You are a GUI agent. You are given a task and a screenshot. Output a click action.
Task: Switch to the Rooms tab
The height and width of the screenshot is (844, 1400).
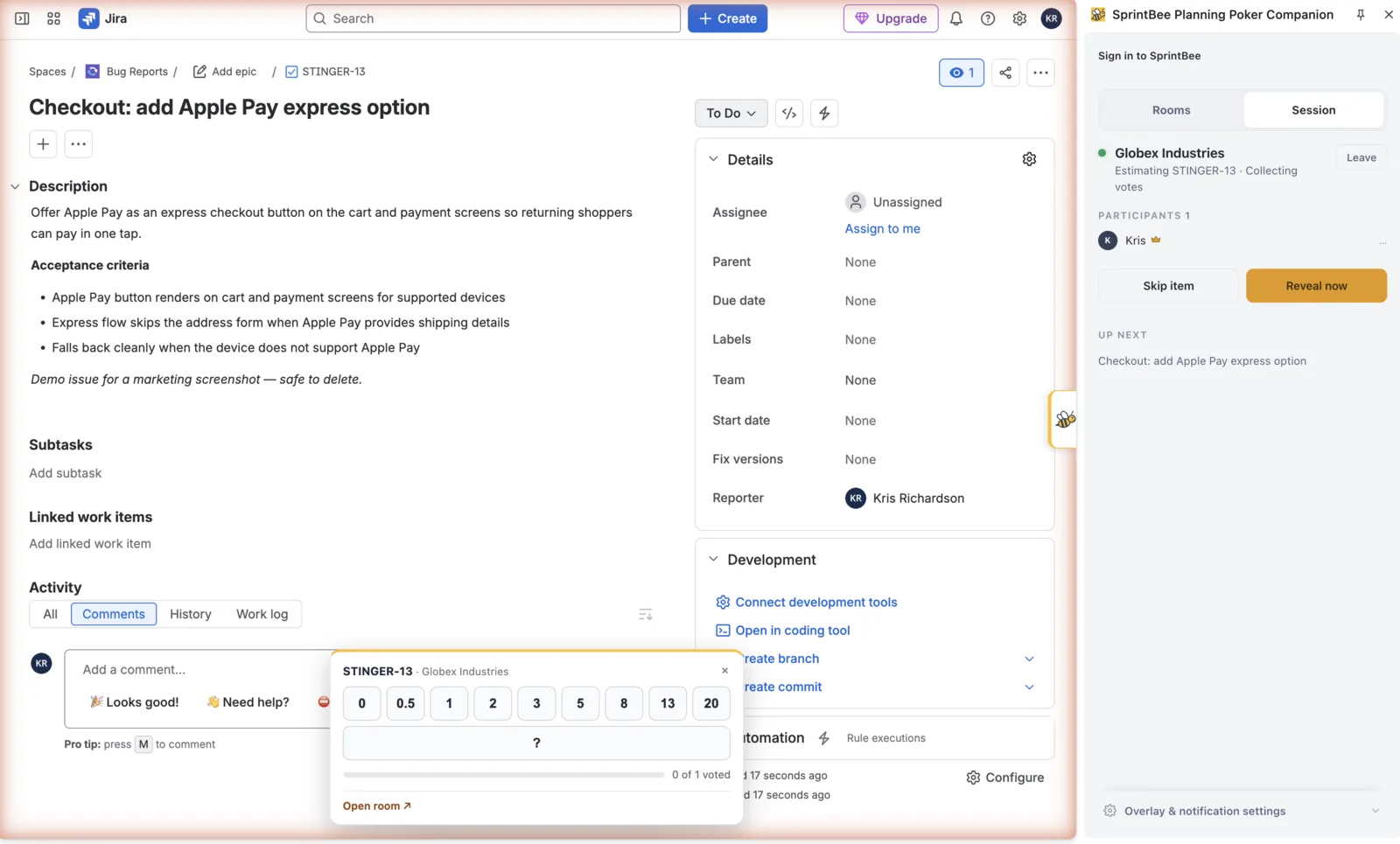[1171, 110]
